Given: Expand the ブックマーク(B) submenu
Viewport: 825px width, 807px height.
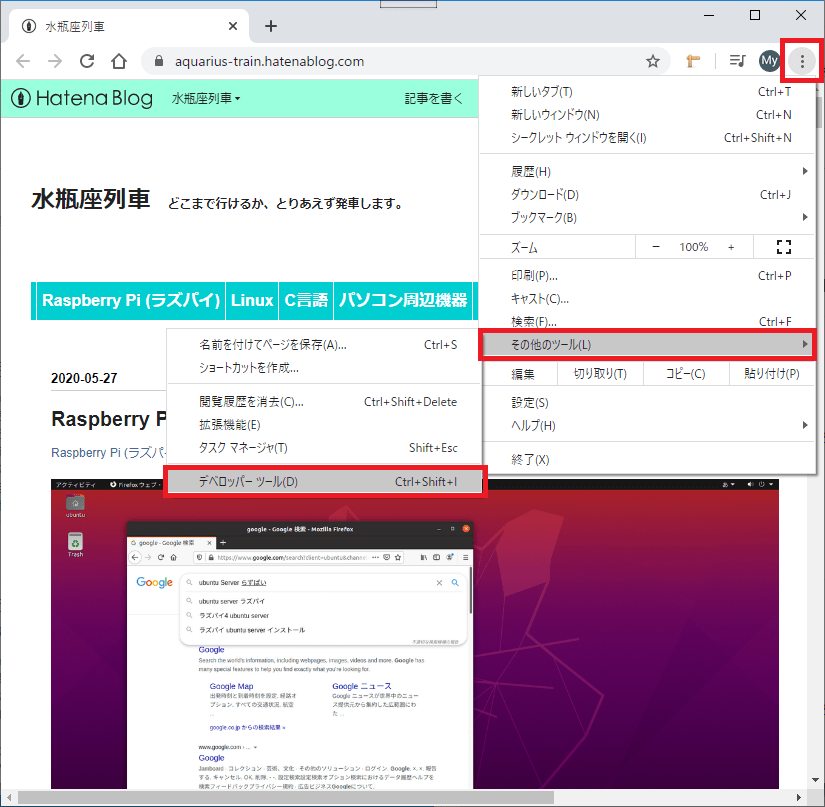Looking at the screenshot, I should (x=648, y=217).
